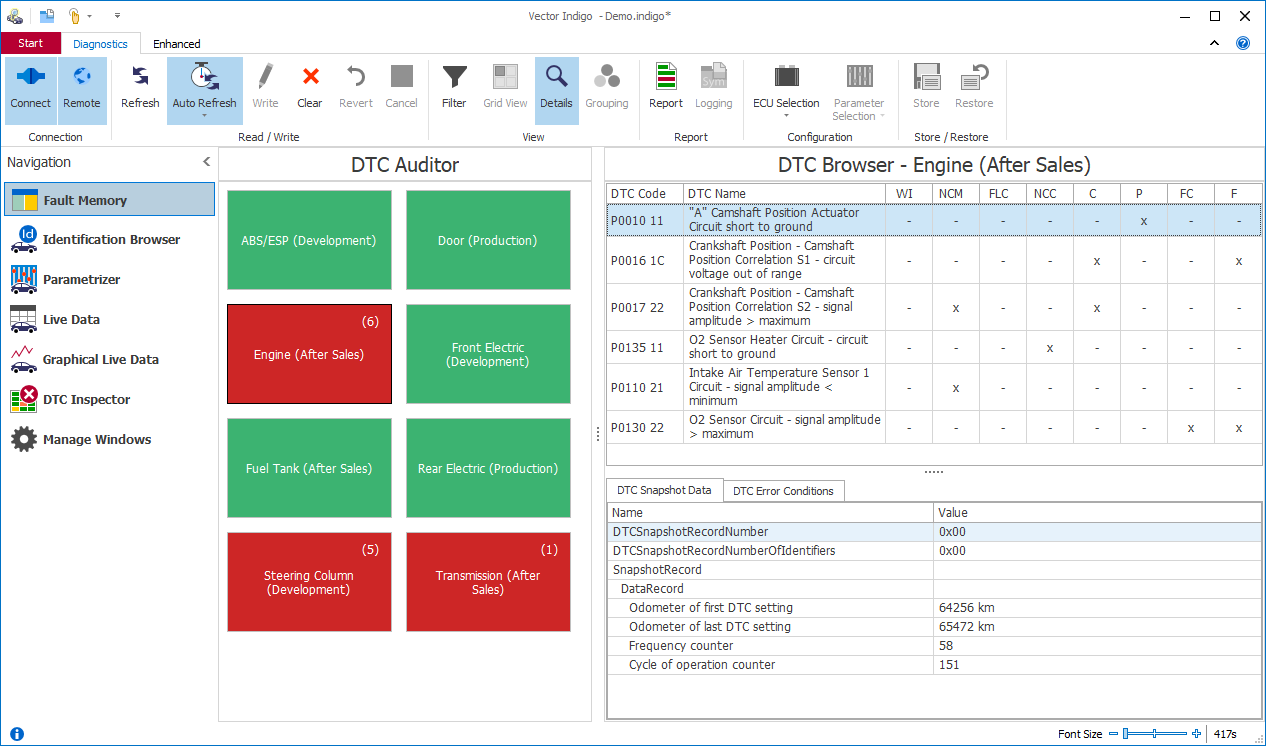Image resolution: width=1266 pixels, height=746 pixels.
Task: Click the Connect icon in ribbon
Action: (30, 77)
